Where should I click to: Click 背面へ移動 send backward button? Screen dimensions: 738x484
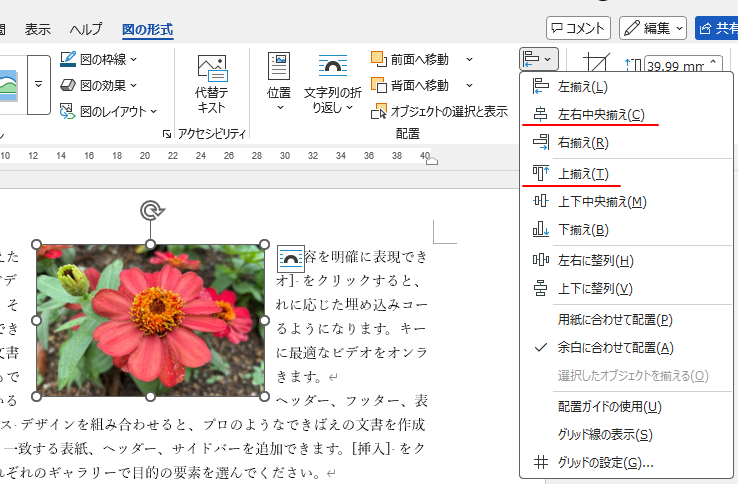point(410,85)
